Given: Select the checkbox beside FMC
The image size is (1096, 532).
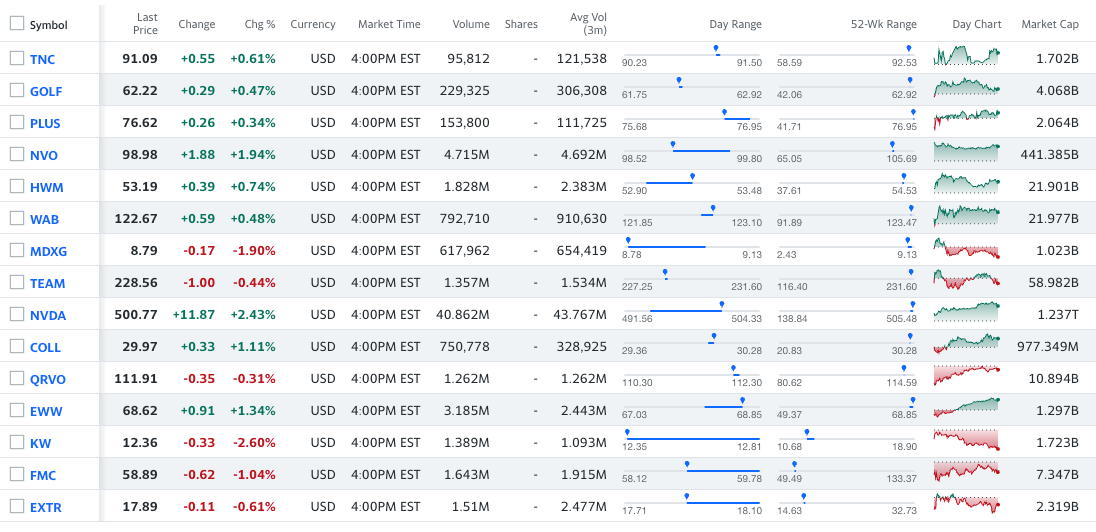Looking at the screenshot, I should 17,475.
